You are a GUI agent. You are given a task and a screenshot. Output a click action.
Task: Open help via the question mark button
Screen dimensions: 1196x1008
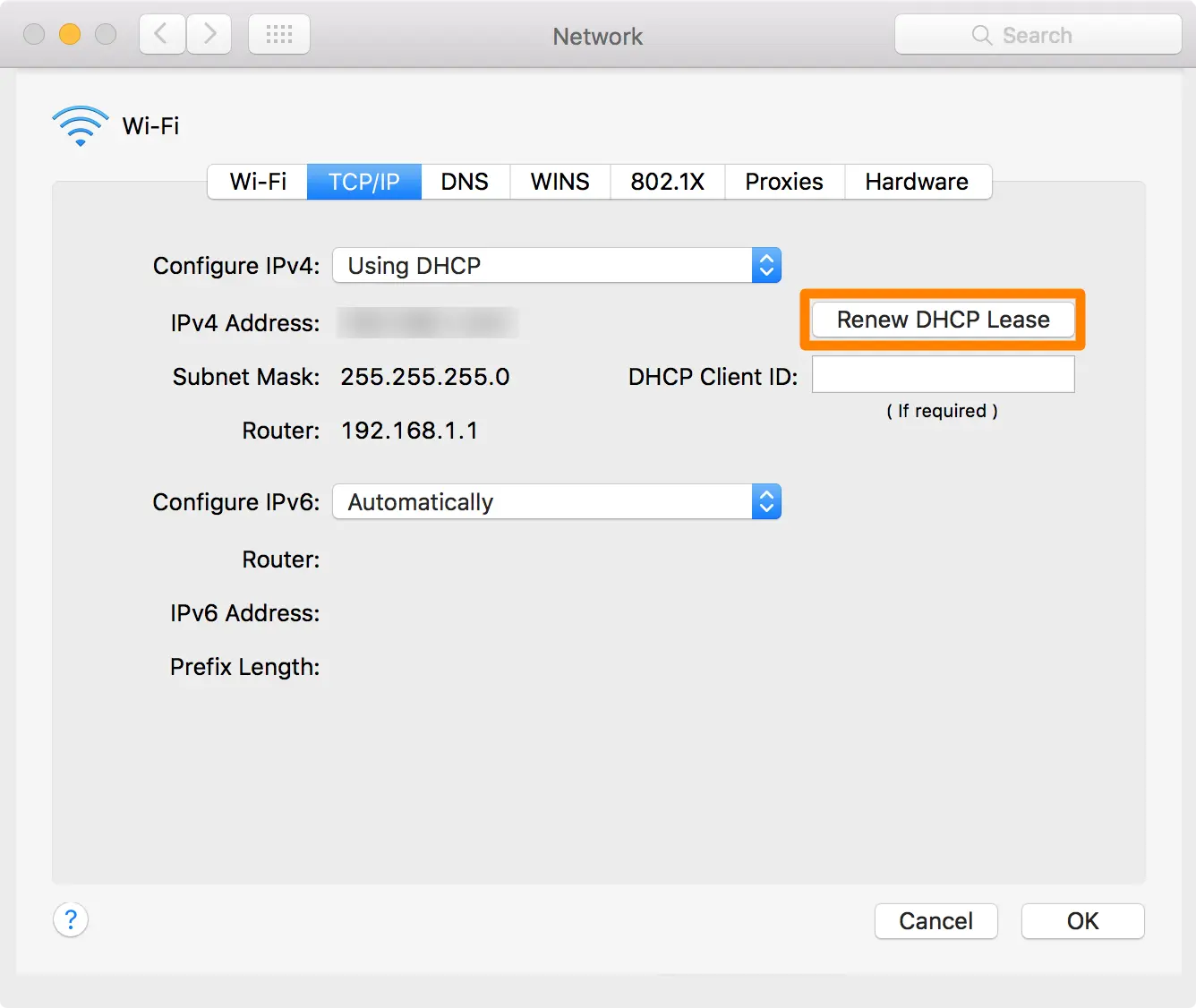click(x=71, y=919)
